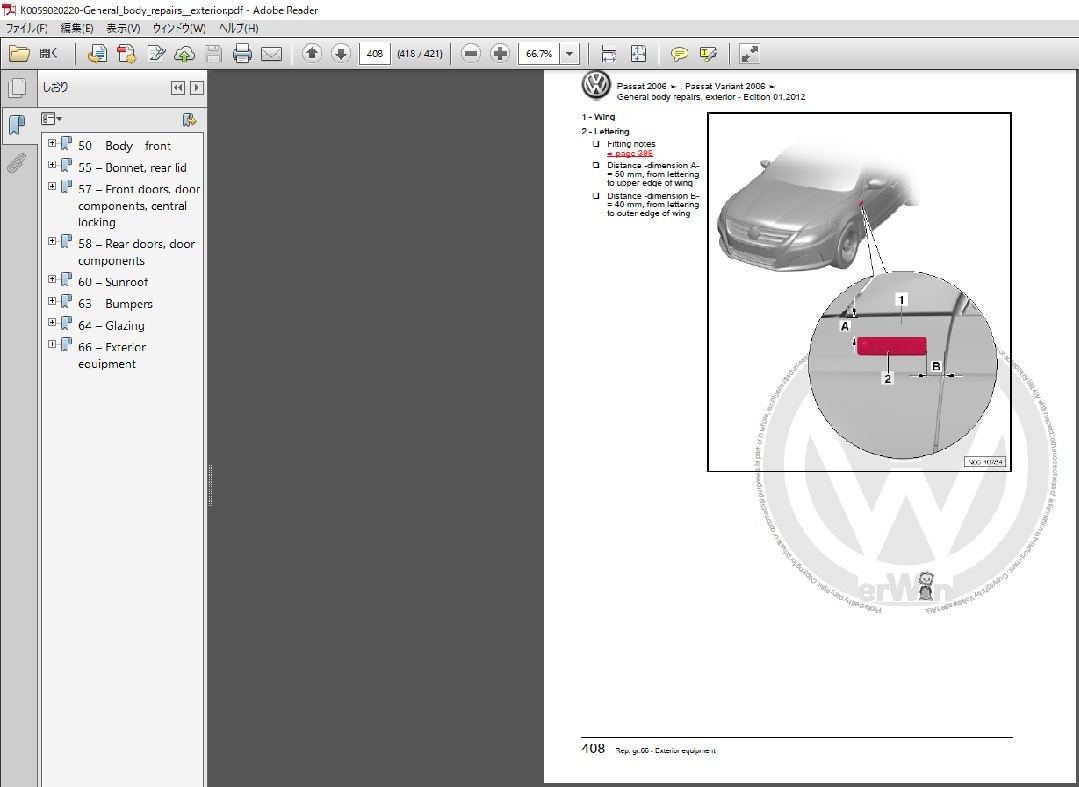Select the 55 – Bonnet, rear lid bookmark
Image resolution: width=1079 pixels, height=787 pixels.
point(132,168)
